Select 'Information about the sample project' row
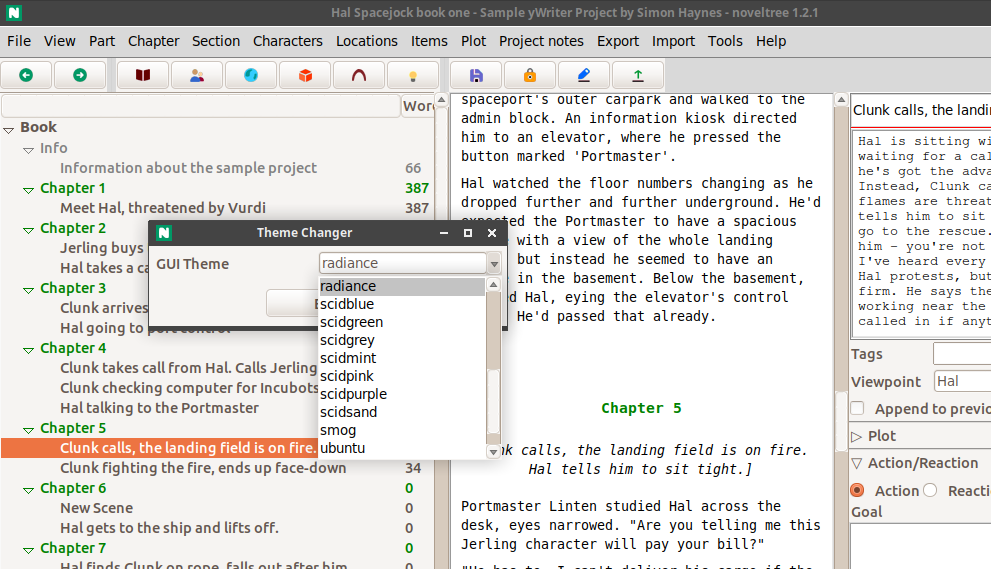 [188, 168]
